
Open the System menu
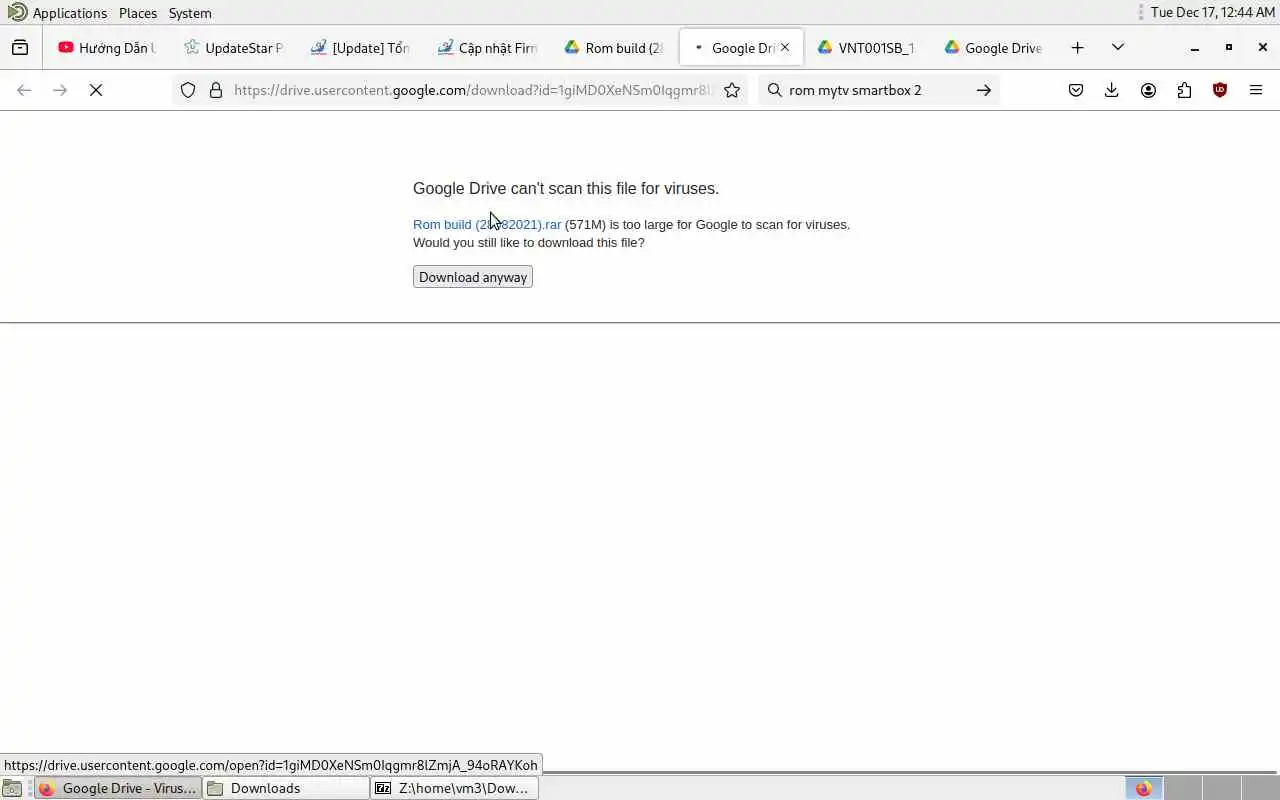pyautogui.click(x=190, y=13)
